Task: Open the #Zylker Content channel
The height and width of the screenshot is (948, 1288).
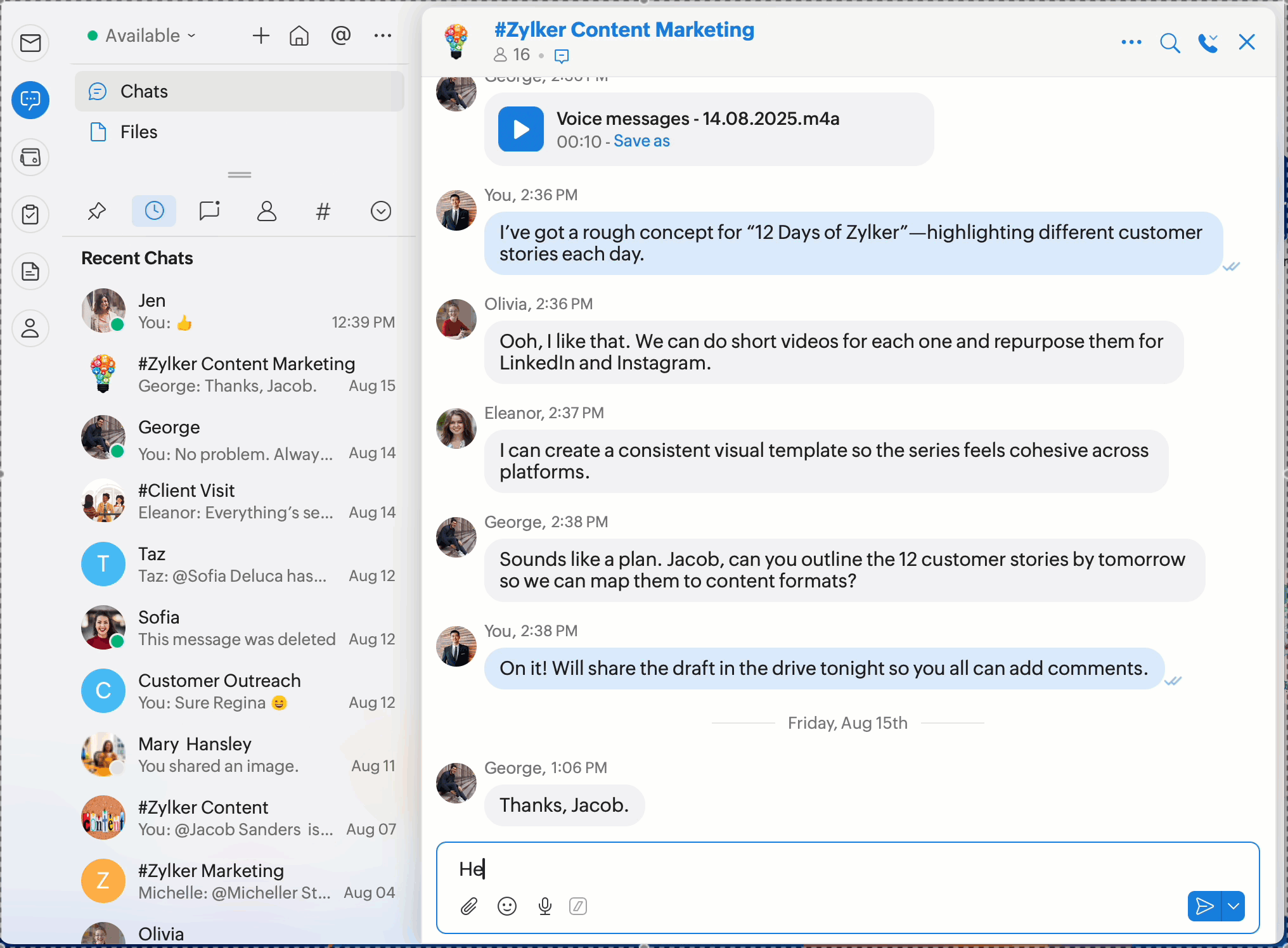Action: 240,818
